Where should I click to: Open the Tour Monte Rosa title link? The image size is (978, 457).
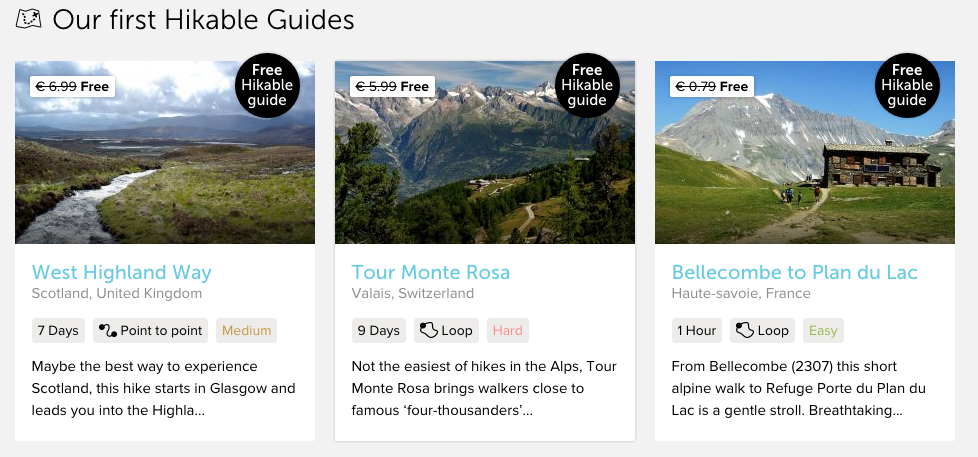431,272
